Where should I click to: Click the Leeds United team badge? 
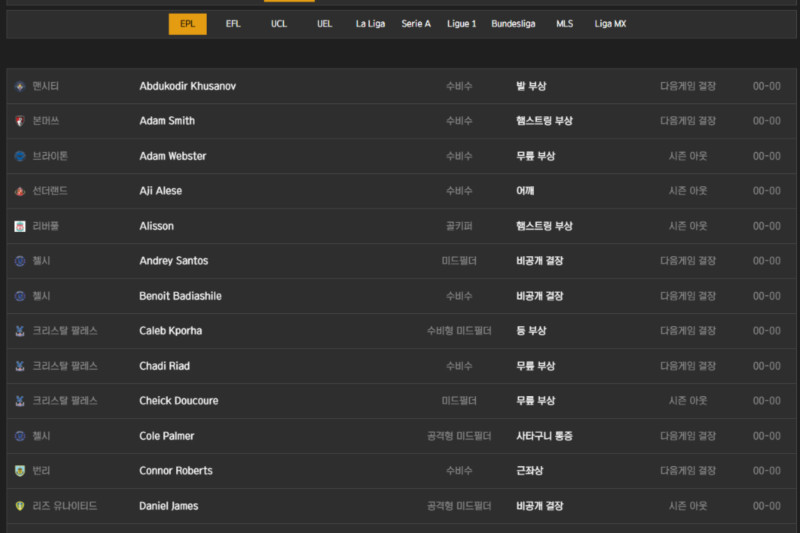[20, 506]
